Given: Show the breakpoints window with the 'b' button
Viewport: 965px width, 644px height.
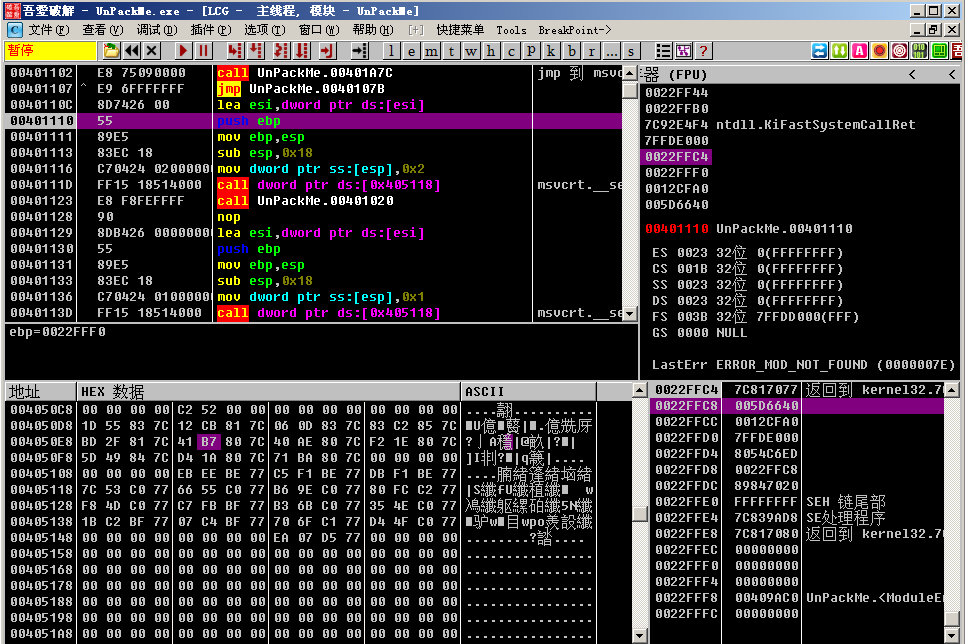Looking at the screenshot, I should pos(571,51).
